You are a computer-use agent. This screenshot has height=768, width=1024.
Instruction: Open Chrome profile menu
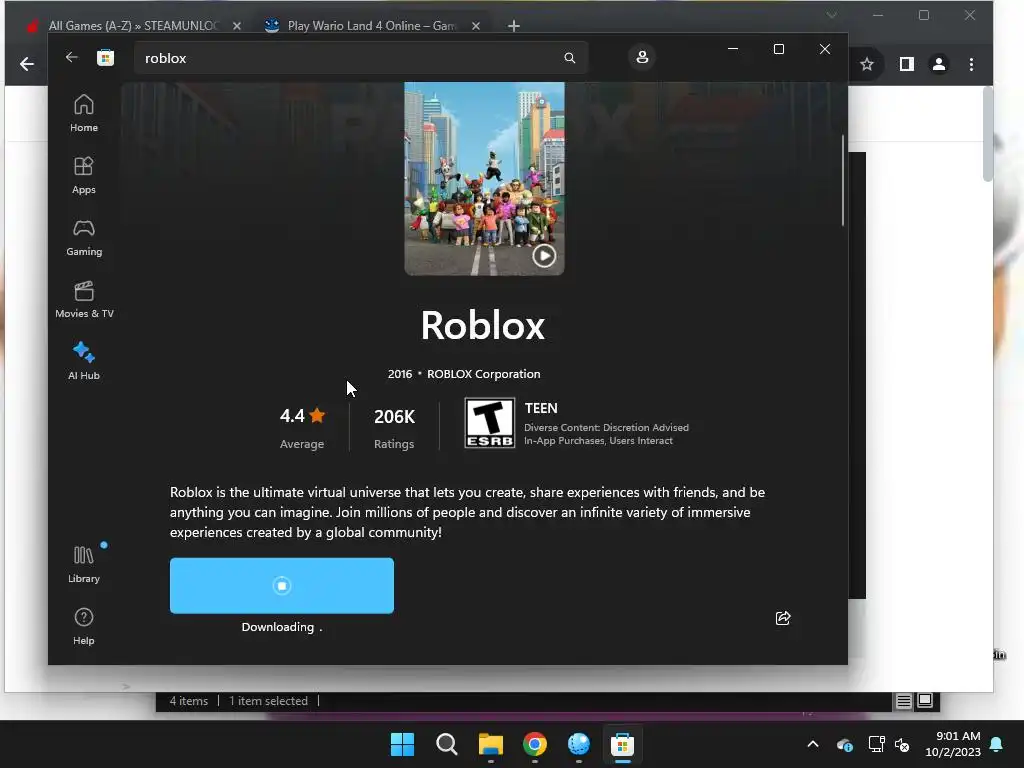939,64
